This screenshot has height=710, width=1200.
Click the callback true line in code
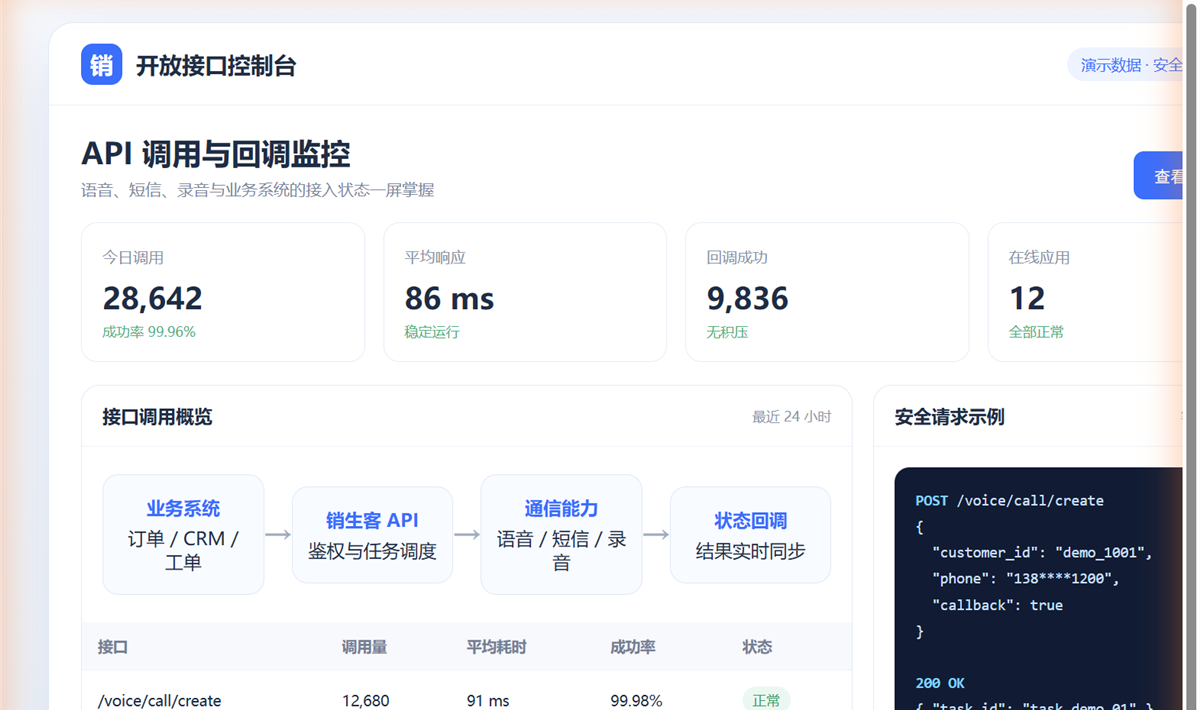(997, 605)
